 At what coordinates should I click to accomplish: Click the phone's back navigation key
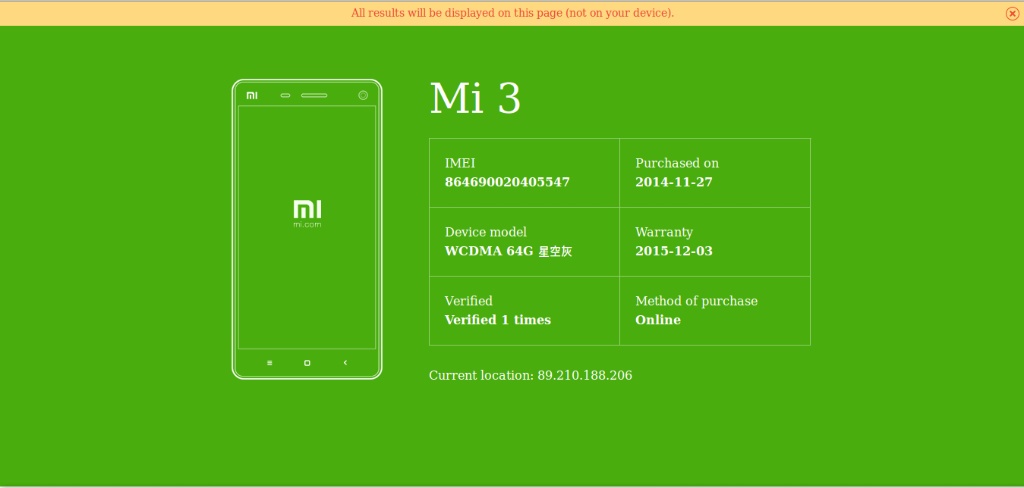pyautogui.click(x=345, y=363)
